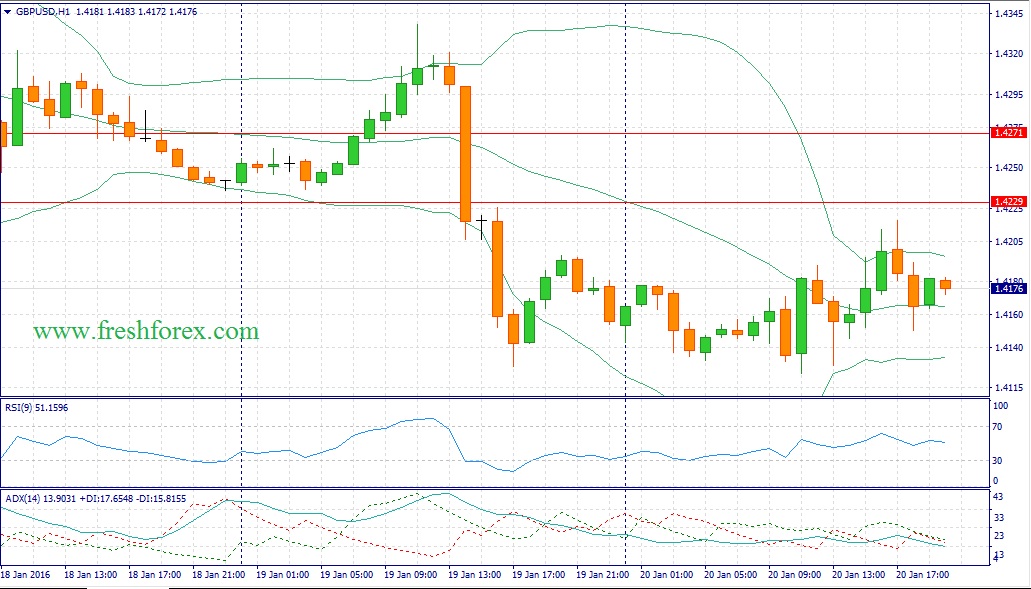1031x589 pixels.
Task: Click the 19 Jan 13:00 time axis label
Action: click(475, 575)
